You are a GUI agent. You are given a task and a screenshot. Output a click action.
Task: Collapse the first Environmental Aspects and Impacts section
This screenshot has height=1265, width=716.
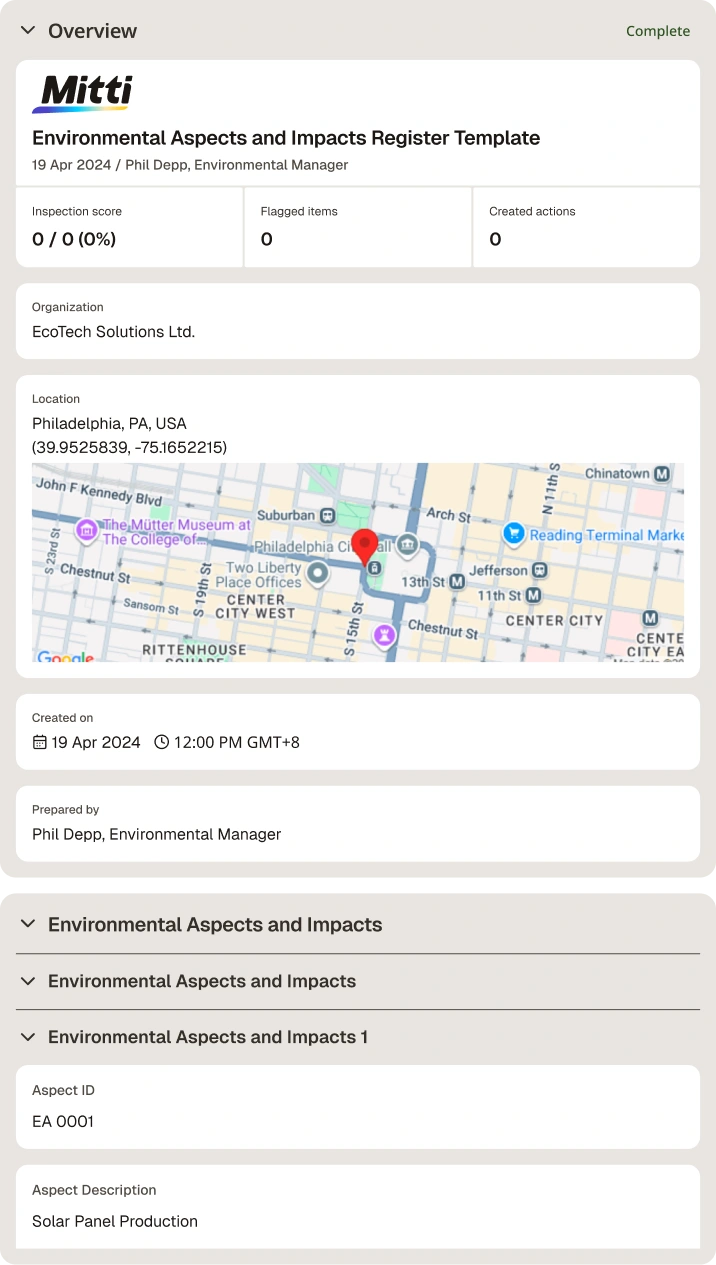[27, 925]
